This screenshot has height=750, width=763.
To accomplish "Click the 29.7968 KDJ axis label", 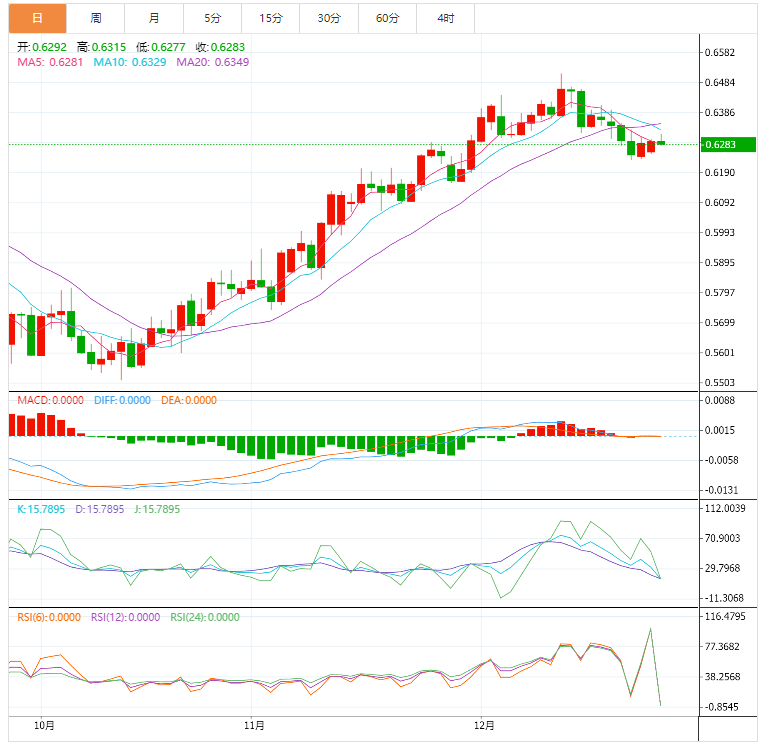I will click(723, 568).
